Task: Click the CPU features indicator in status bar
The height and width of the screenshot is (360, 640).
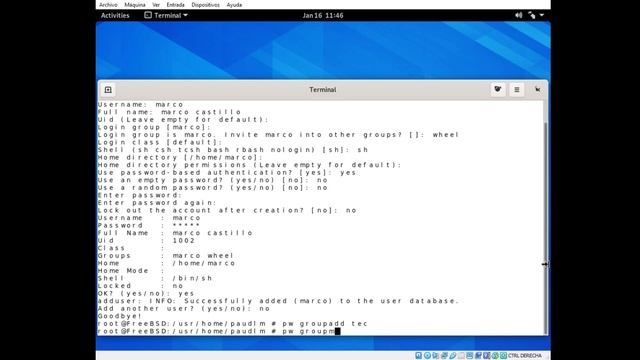Action: [487, 356]
